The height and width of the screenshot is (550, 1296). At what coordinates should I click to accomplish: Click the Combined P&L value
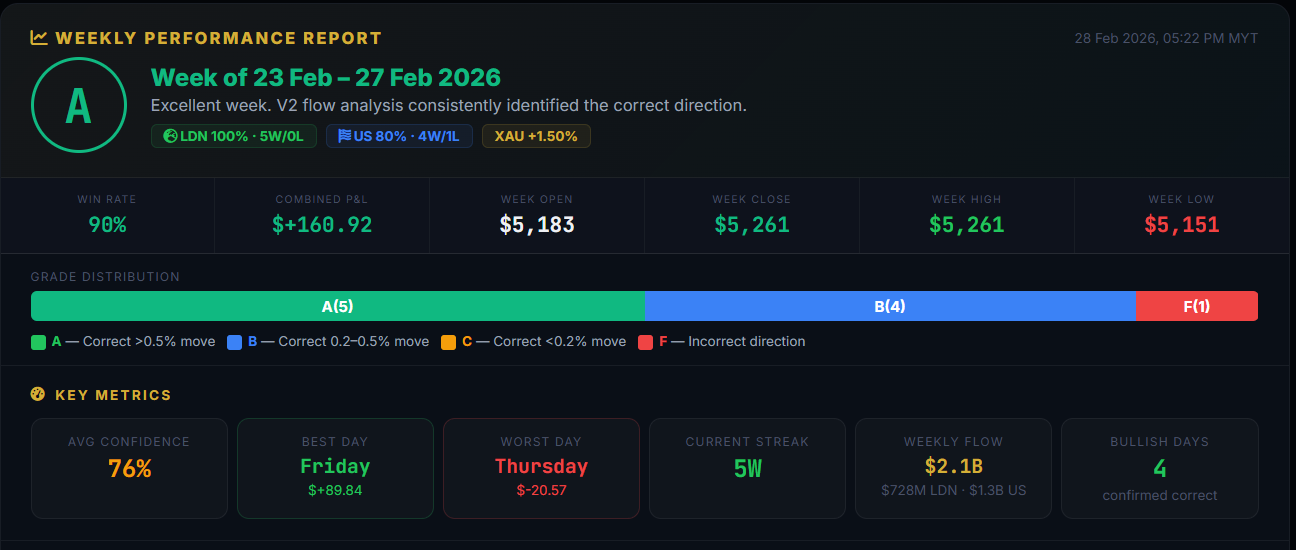pos(322,225)
